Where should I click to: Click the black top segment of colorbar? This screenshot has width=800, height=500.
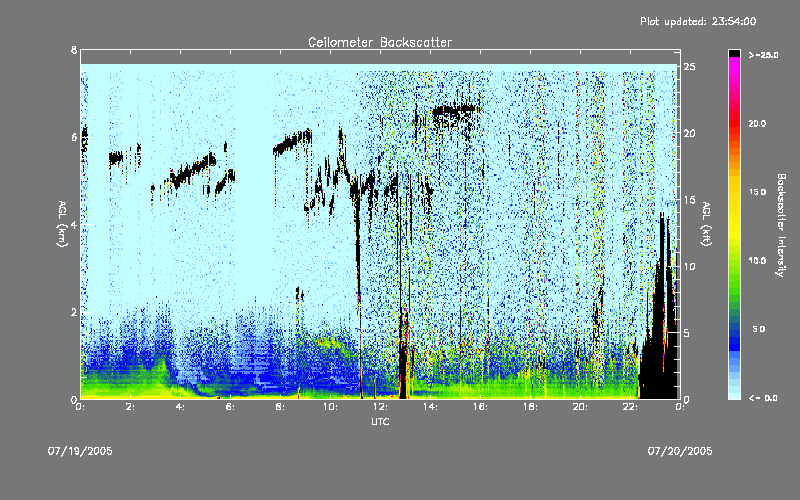coord(734,53)
